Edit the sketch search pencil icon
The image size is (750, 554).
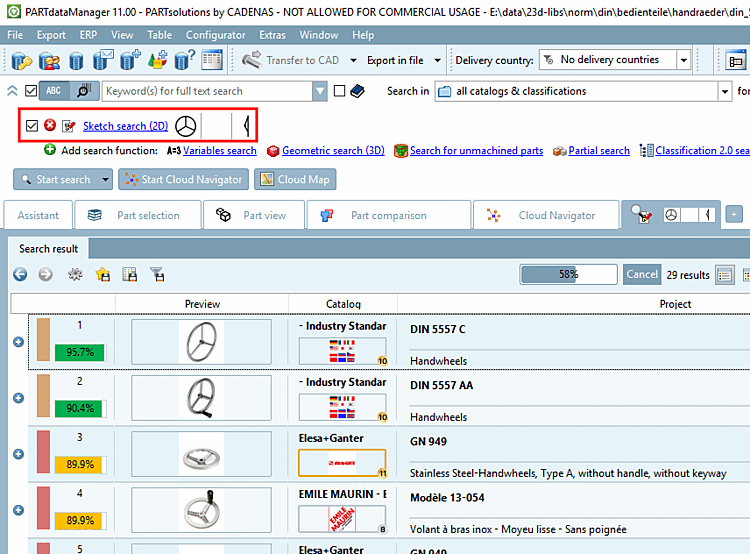[x=69, y=126]
